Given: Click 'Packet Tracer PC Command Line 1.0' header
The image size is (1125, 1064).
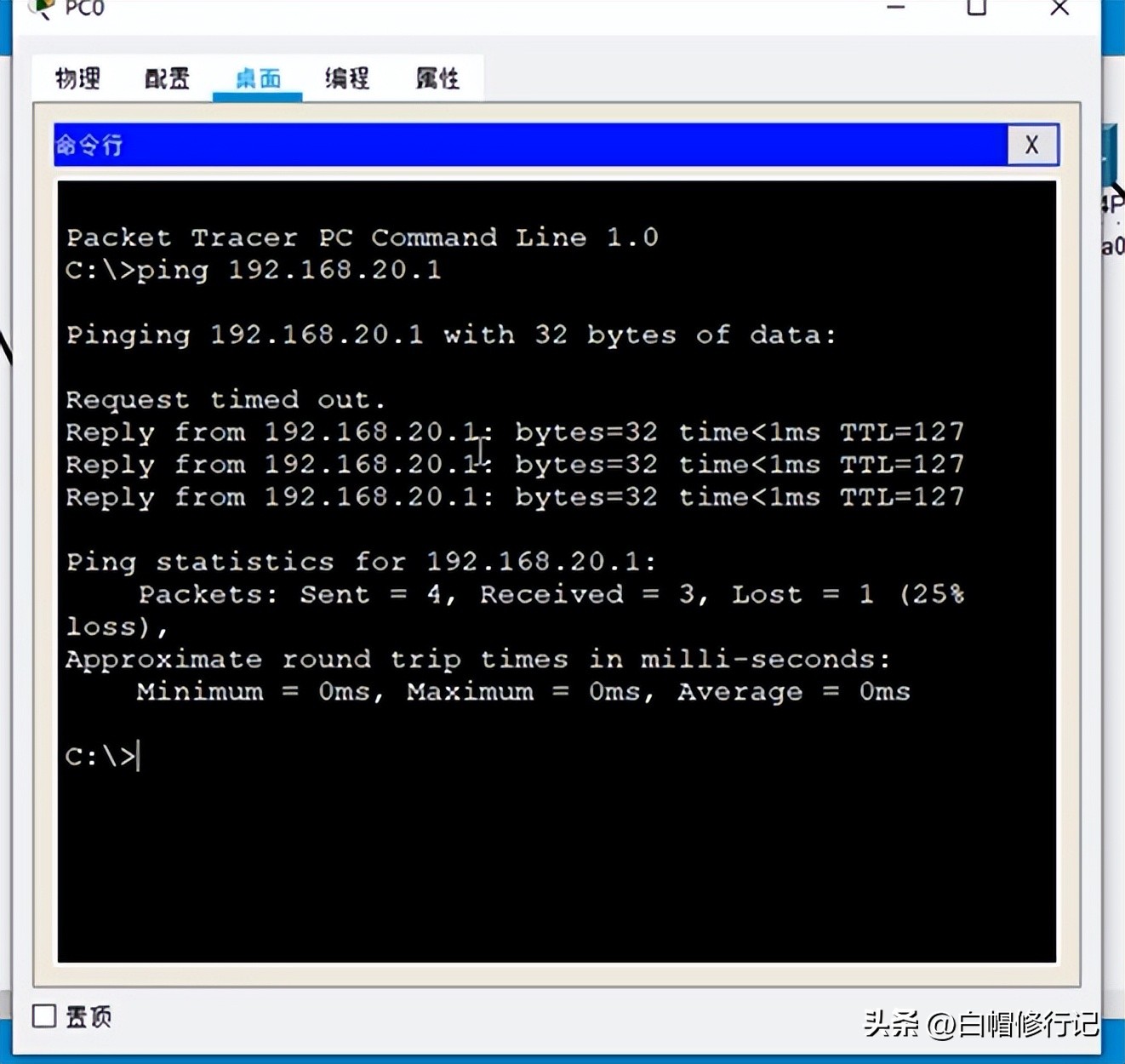Looking at the screenshot, I should coord(363,237).
